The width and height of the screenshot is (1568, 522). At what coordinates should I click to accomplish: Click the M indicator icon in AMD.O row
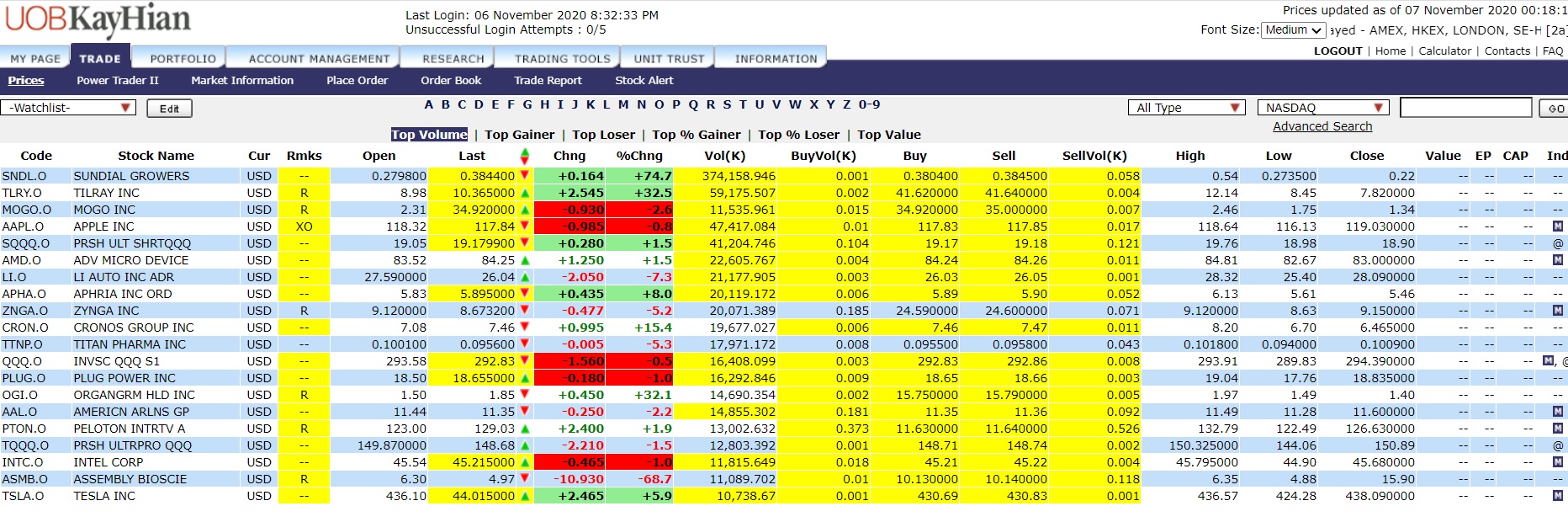coord(1557,260)
